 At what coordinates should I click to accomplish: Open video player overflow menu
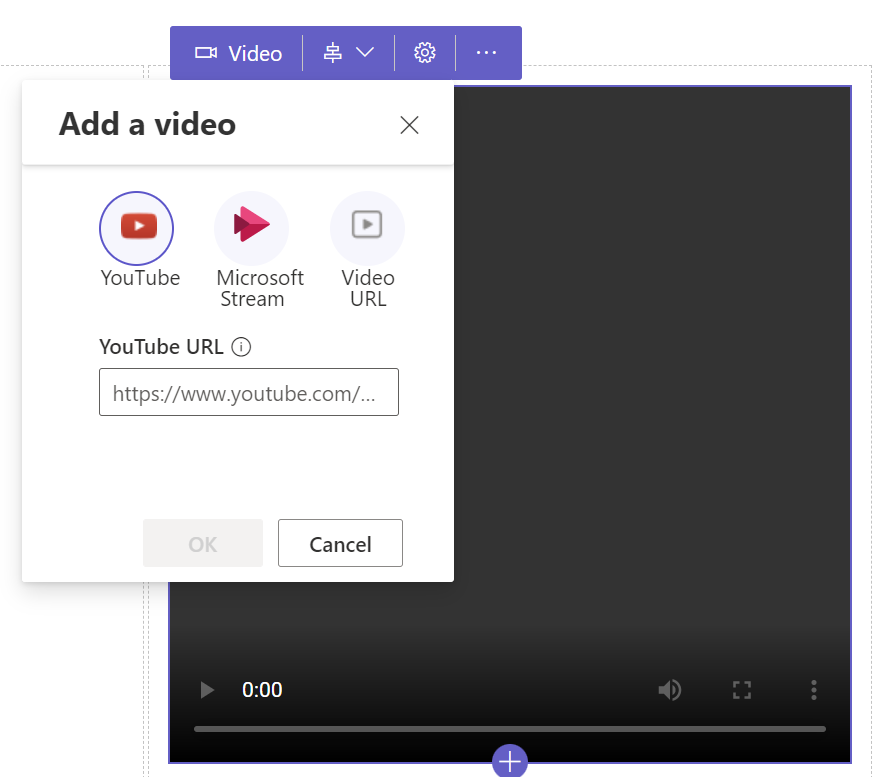pyautogui.click(x=814, y=690)
